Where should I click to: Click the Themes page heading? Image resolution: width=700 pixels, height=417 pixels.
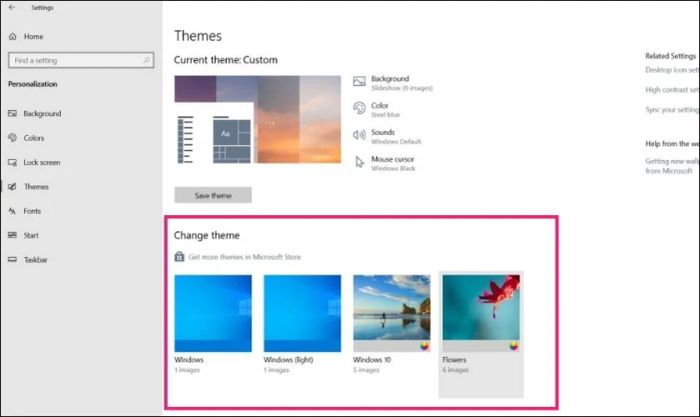click(198, 36)
